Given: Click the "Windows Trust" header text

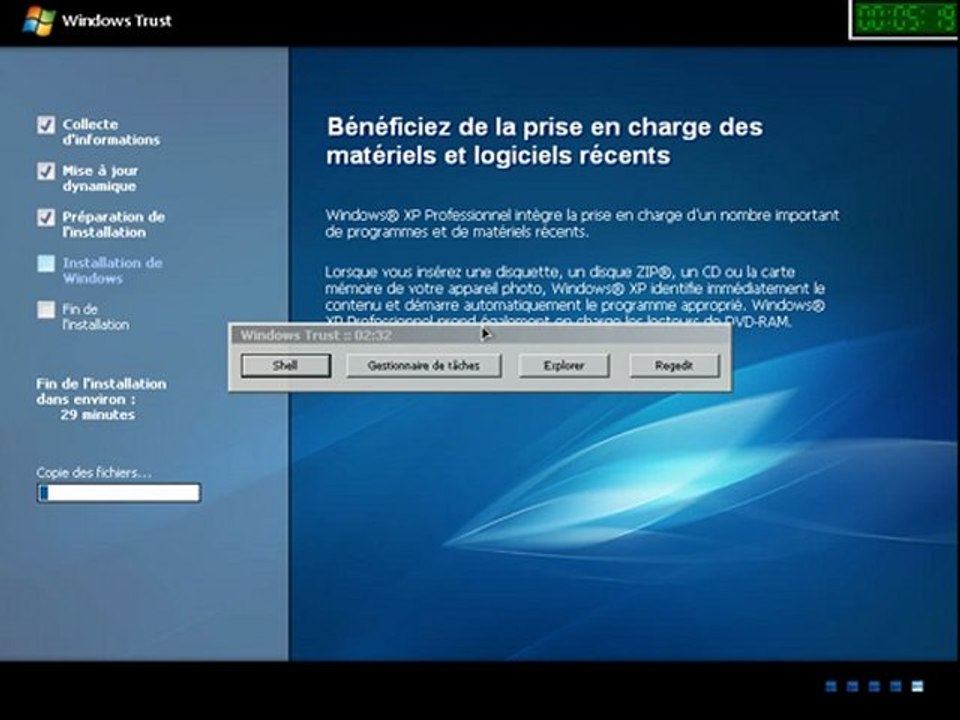Looking at the screenshot, I should (x=117, y=21).
